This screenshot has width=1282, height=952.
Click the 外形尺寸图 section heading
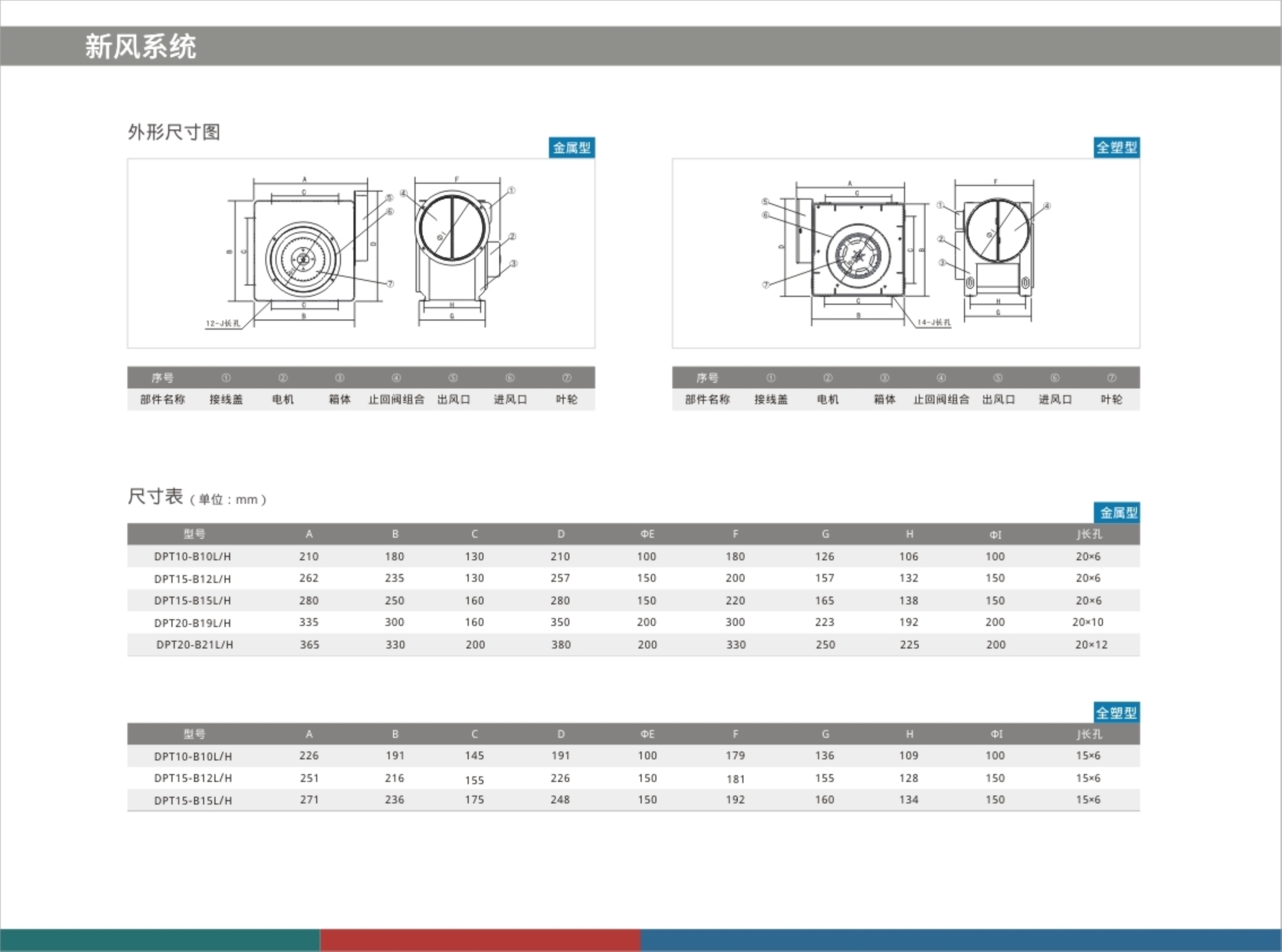point(174,132)
